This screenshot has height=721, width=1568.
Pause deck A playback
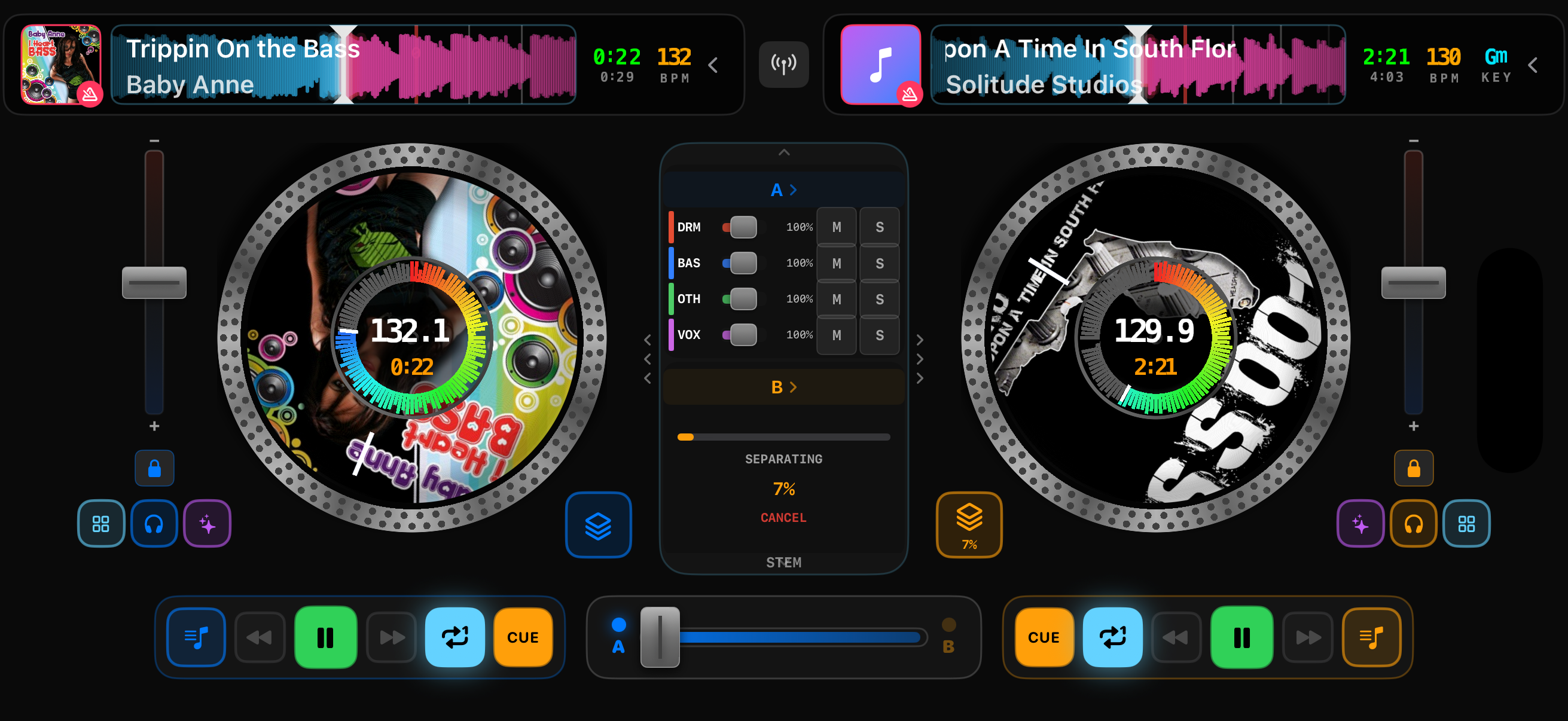coord(326,637)
